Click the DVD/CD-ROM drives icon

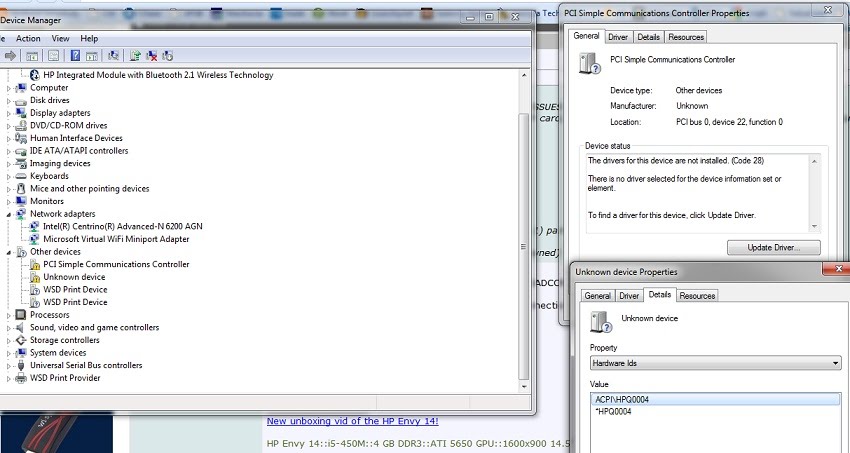click(21, 125)
